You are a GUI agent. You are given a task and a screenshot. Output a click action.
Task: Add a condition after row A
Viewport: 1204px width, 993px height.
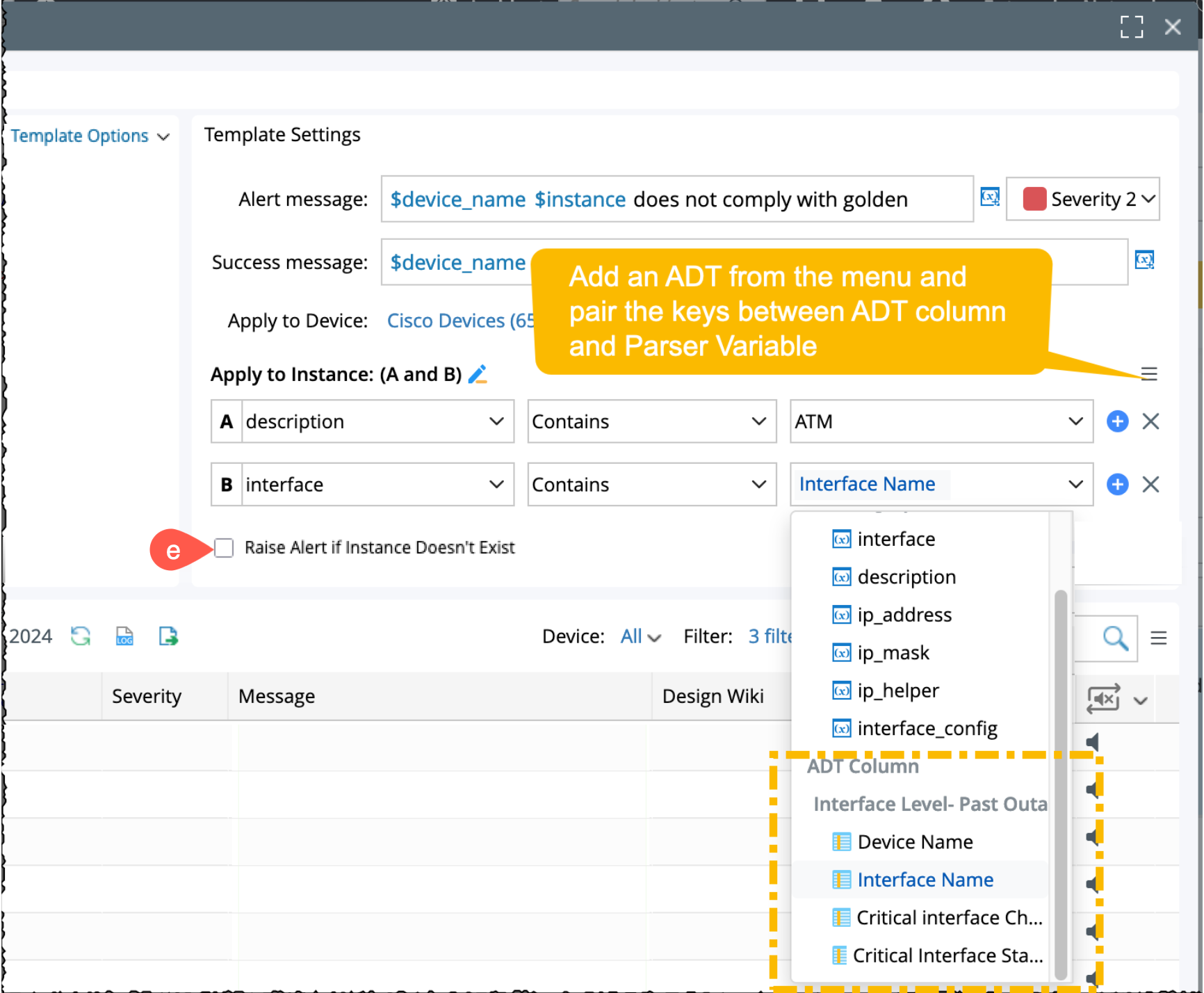click(x=1117, y=421)
